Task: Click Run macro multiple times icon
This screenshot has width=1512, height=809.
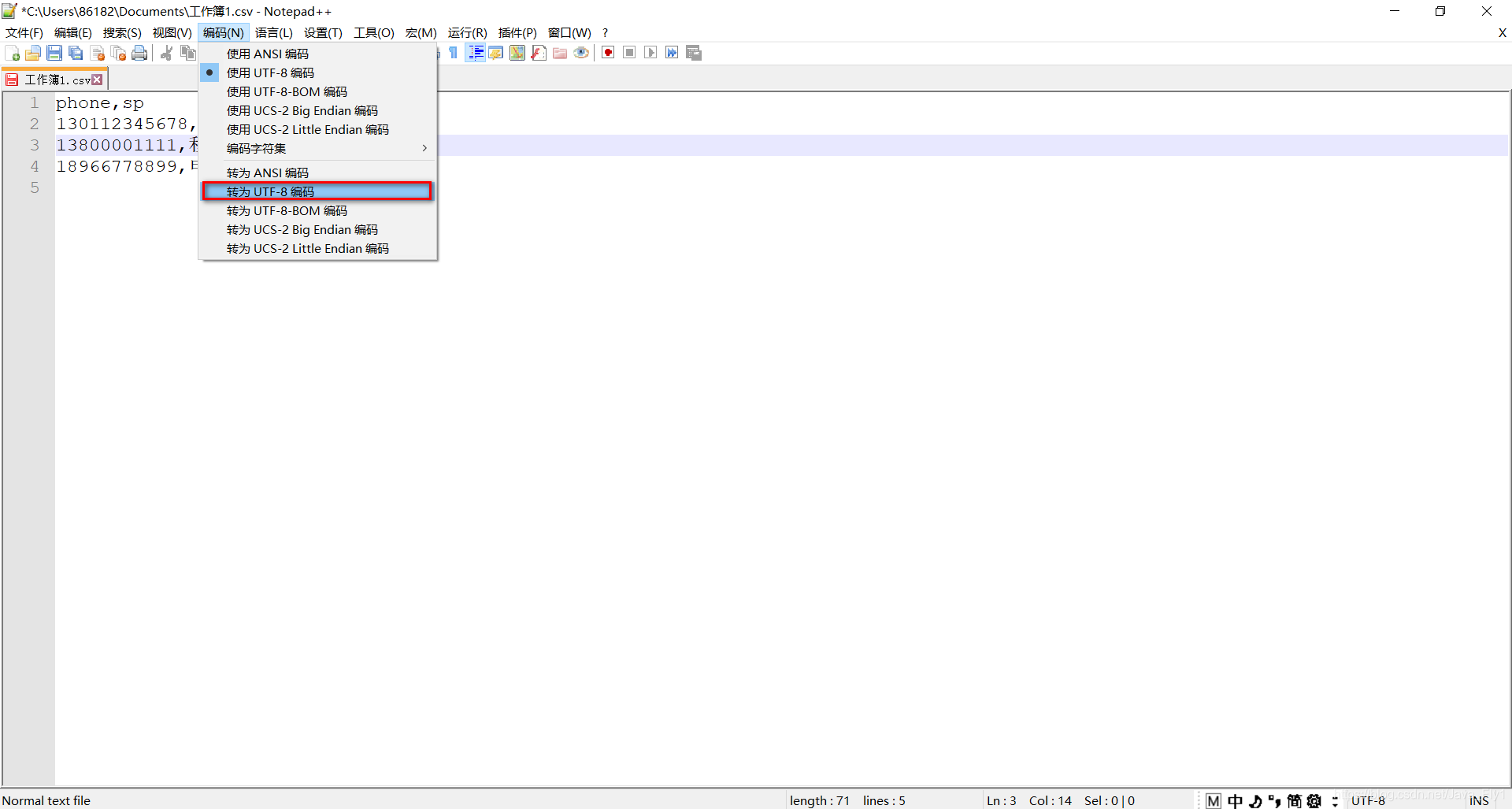Action: point(672,53)
